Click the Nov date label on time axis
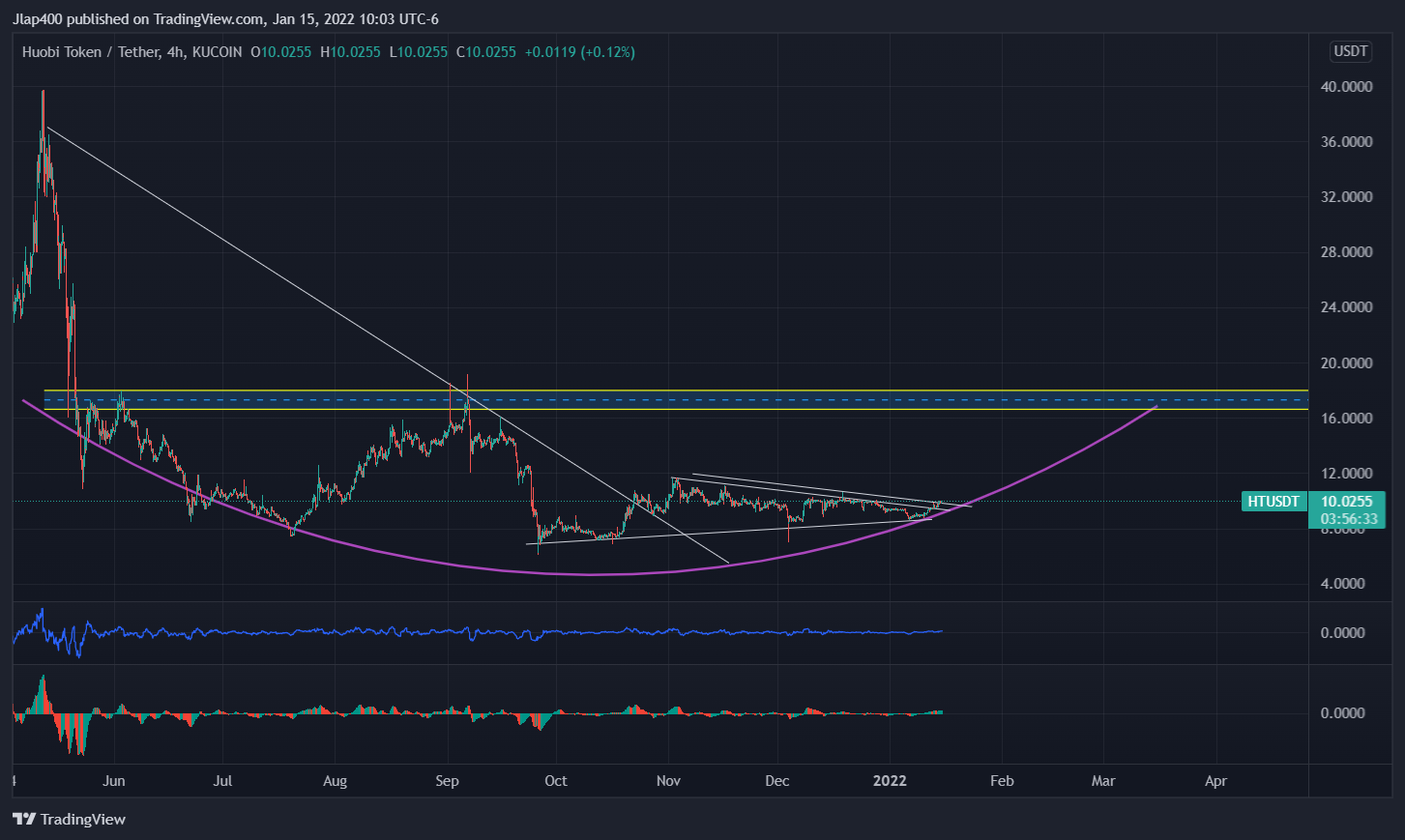Viewport: 1405px width, 840px height. point(668,780)
